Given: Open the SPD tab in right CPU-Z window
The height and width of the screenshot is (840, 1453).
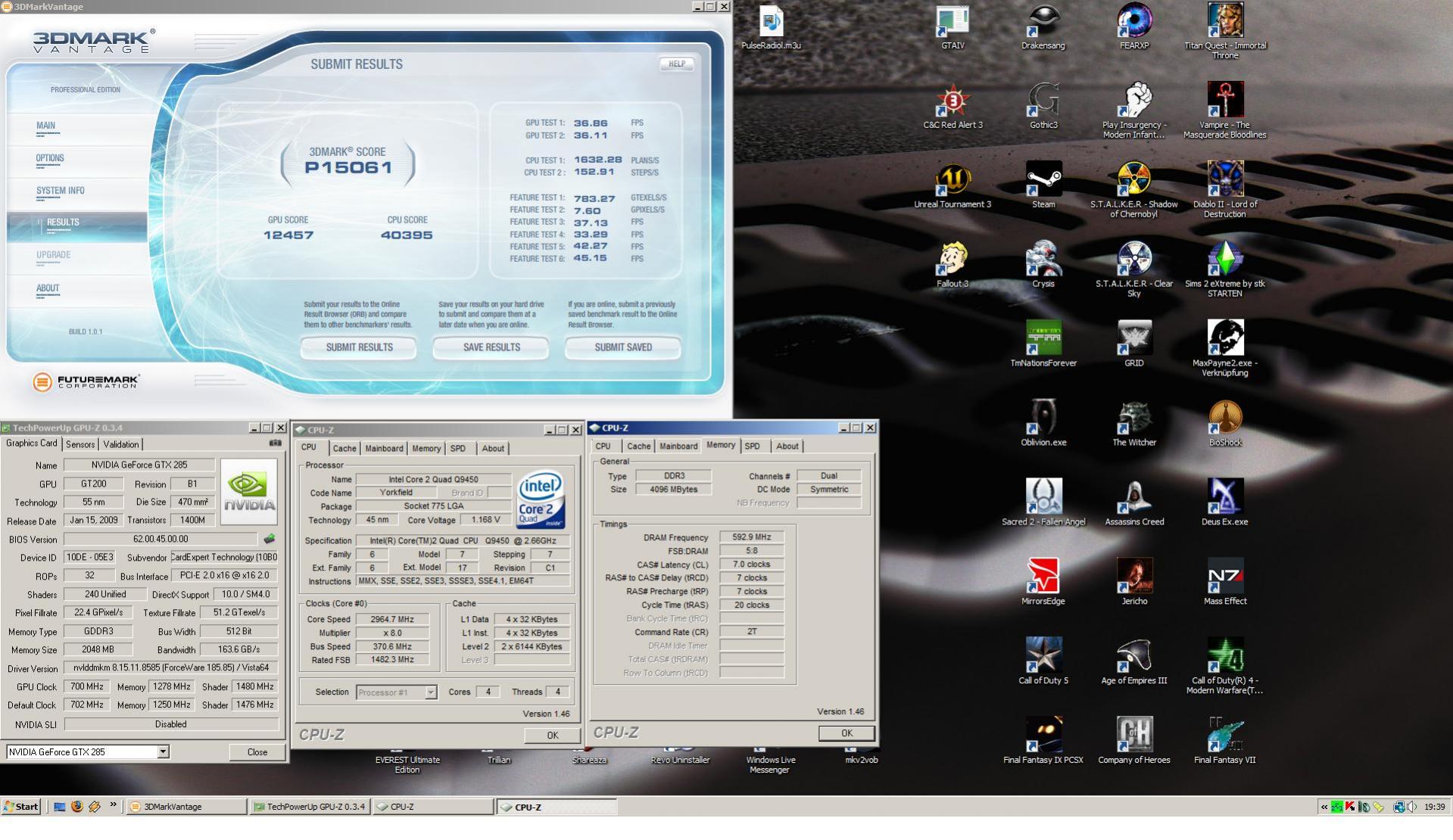Looking at the screenshot, I should [752, 446].
